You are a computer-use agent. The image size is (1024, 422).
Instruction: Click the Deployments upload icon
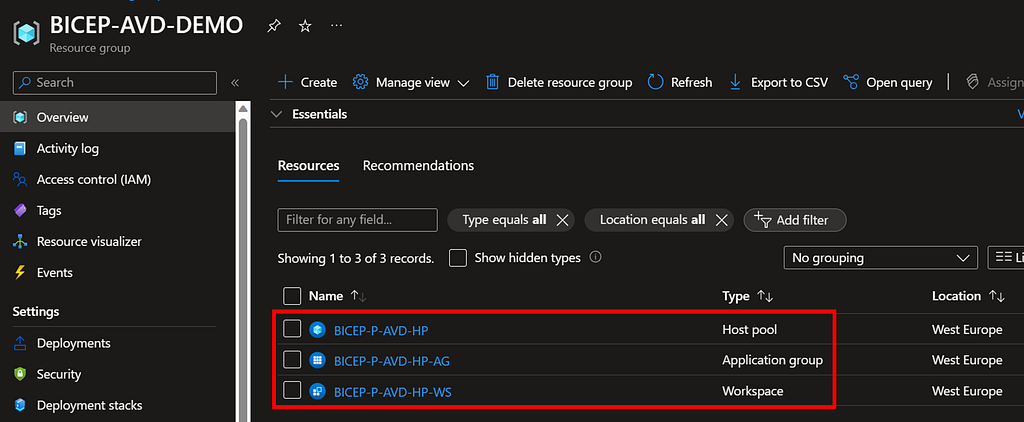click(x=20, y=343)
